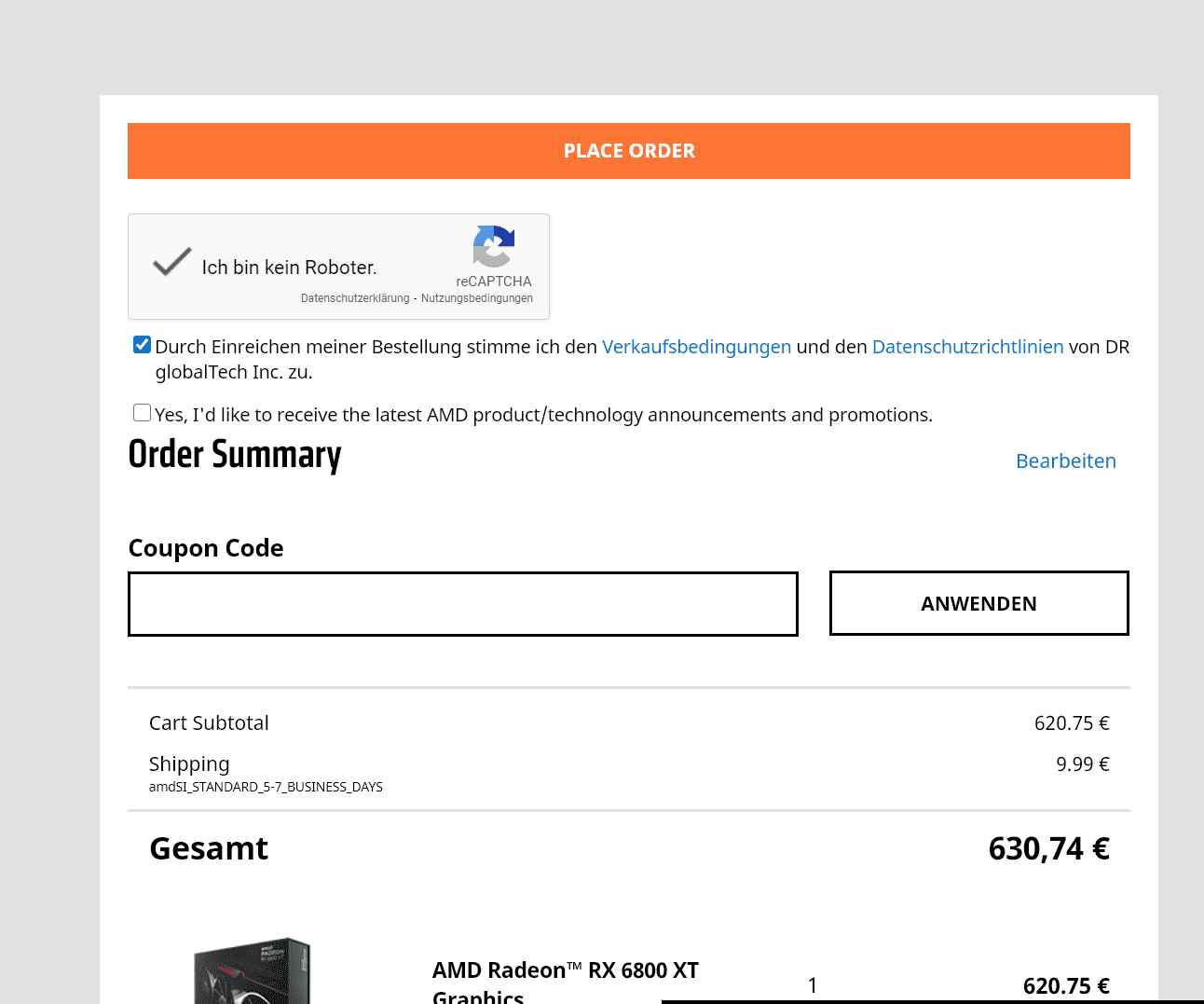The width and height of the screenshot is (1204, 1004).
Task: Open the reCAPTCHA Nutzungsbedingungen link
Action: coord(477,298)
